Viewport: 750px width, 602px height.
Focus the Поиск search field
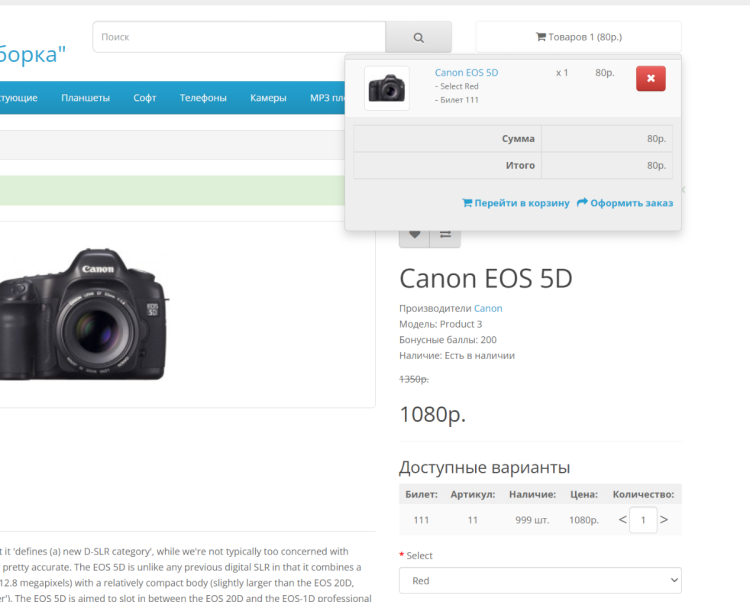click(239, 37)
